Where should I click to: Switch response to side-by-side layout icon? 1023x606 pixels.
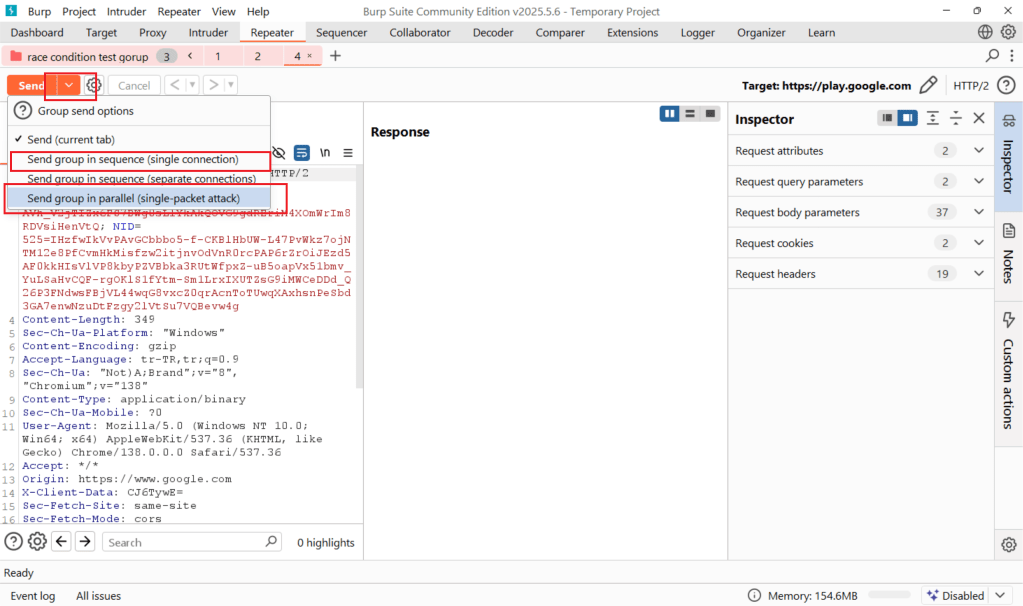669,114
